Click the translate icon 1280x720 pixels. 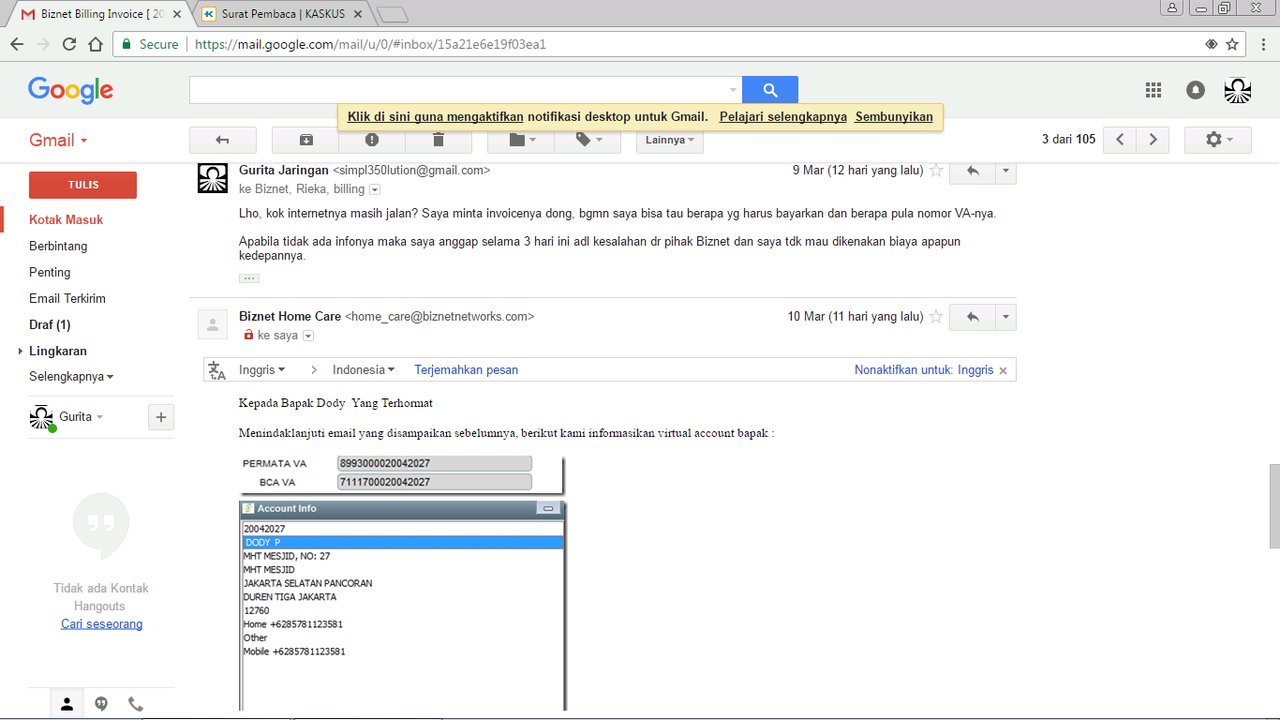[x=217, y=371]
